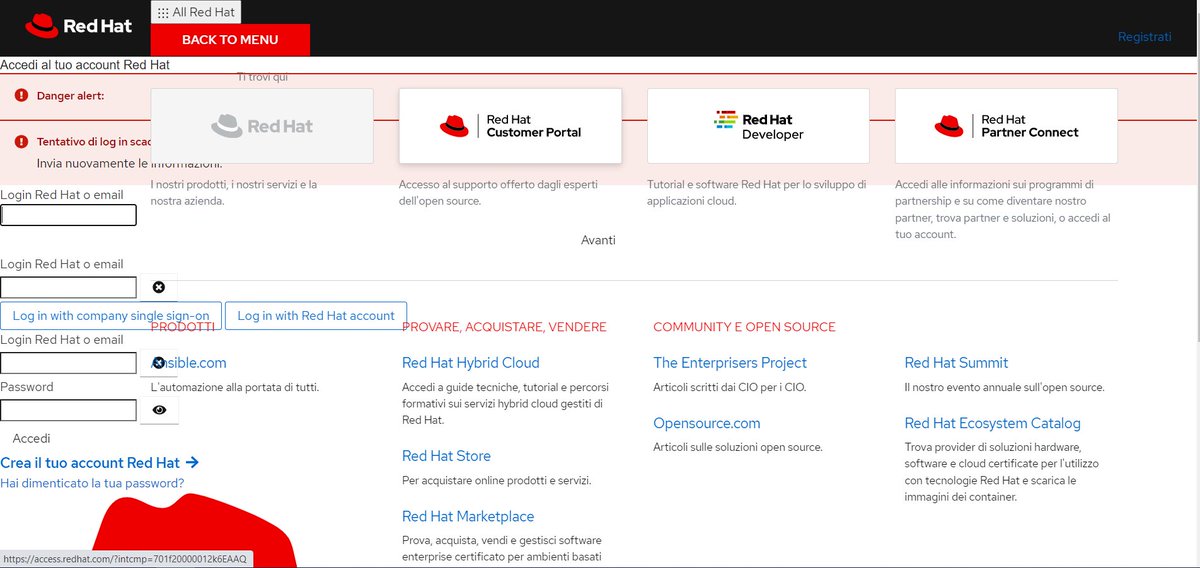The height and width of the screenshot is (568, 1200).
Task: Open the Red Hat Developer card
Action: point(758,126)
